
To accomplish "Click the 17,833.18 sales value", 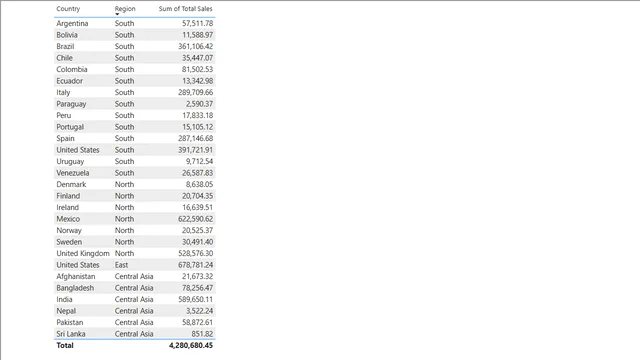I will click(x=198, y=115).
